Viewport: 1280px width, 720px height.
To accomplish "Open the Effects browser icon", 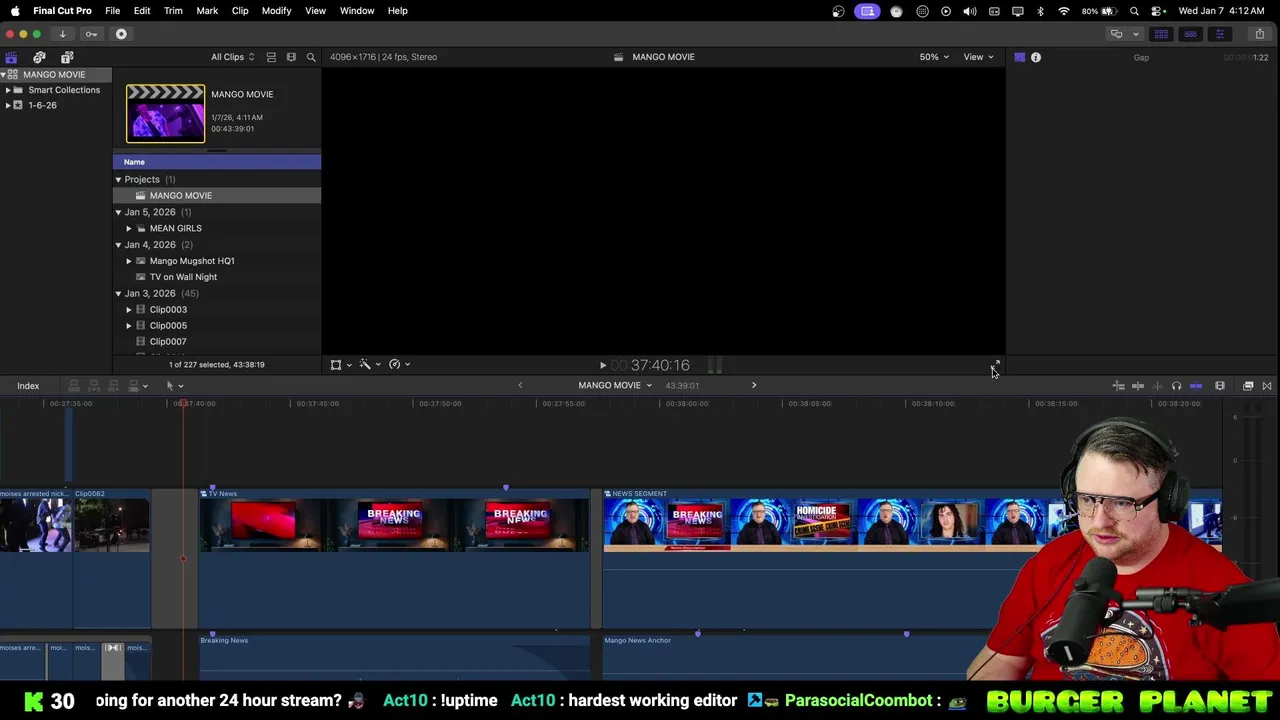I will [x=1248, y=386].
